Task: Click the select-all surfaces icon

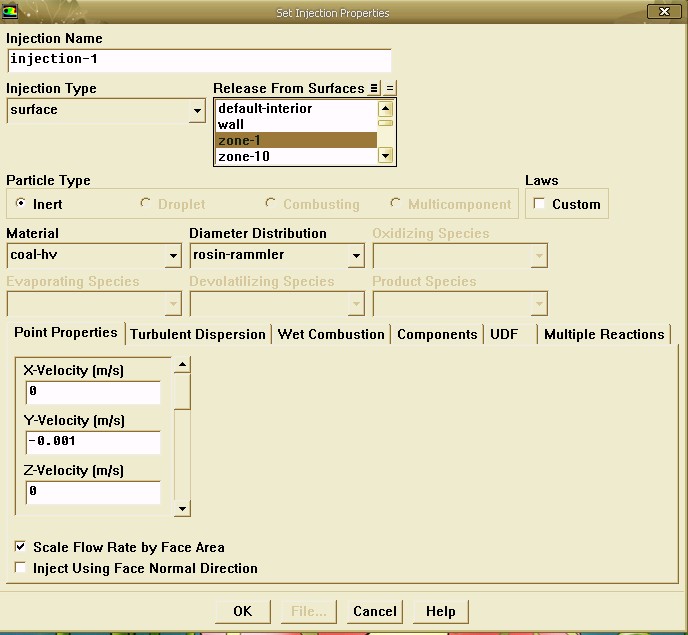Action: tap(374, 88)
